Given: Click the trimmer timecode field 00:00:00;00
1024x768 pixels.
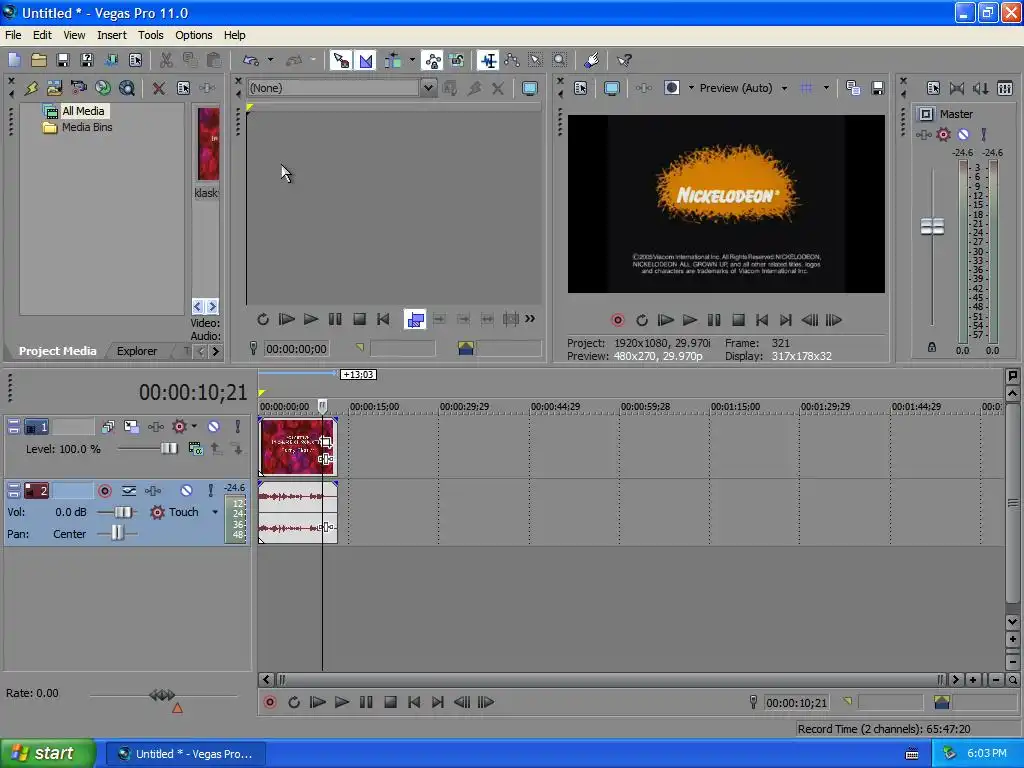Looking at the screenshot, I should click(x=296, y=349).
